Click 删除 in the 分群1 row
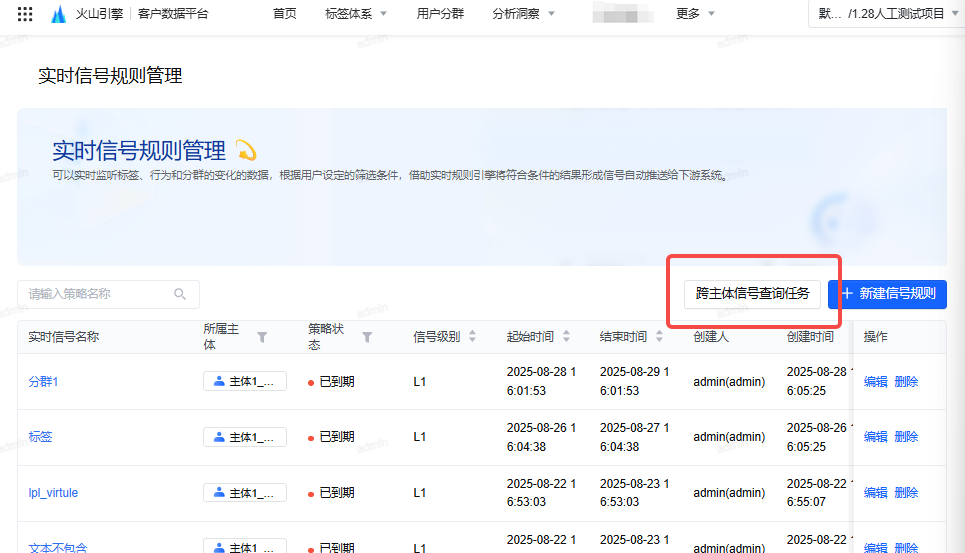The image size is (965, 553). pos(906,381)
